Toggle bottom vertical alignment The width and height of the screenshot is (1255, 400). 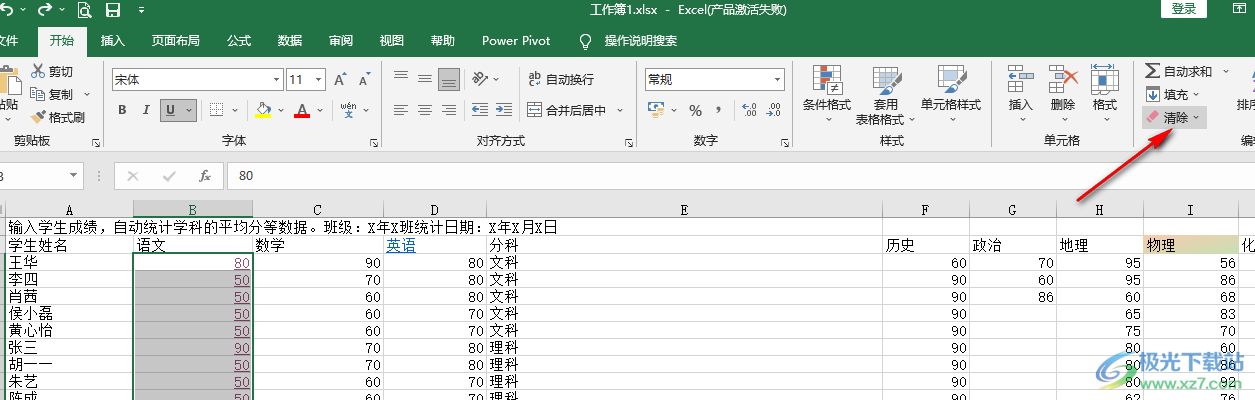pos(449,79)
